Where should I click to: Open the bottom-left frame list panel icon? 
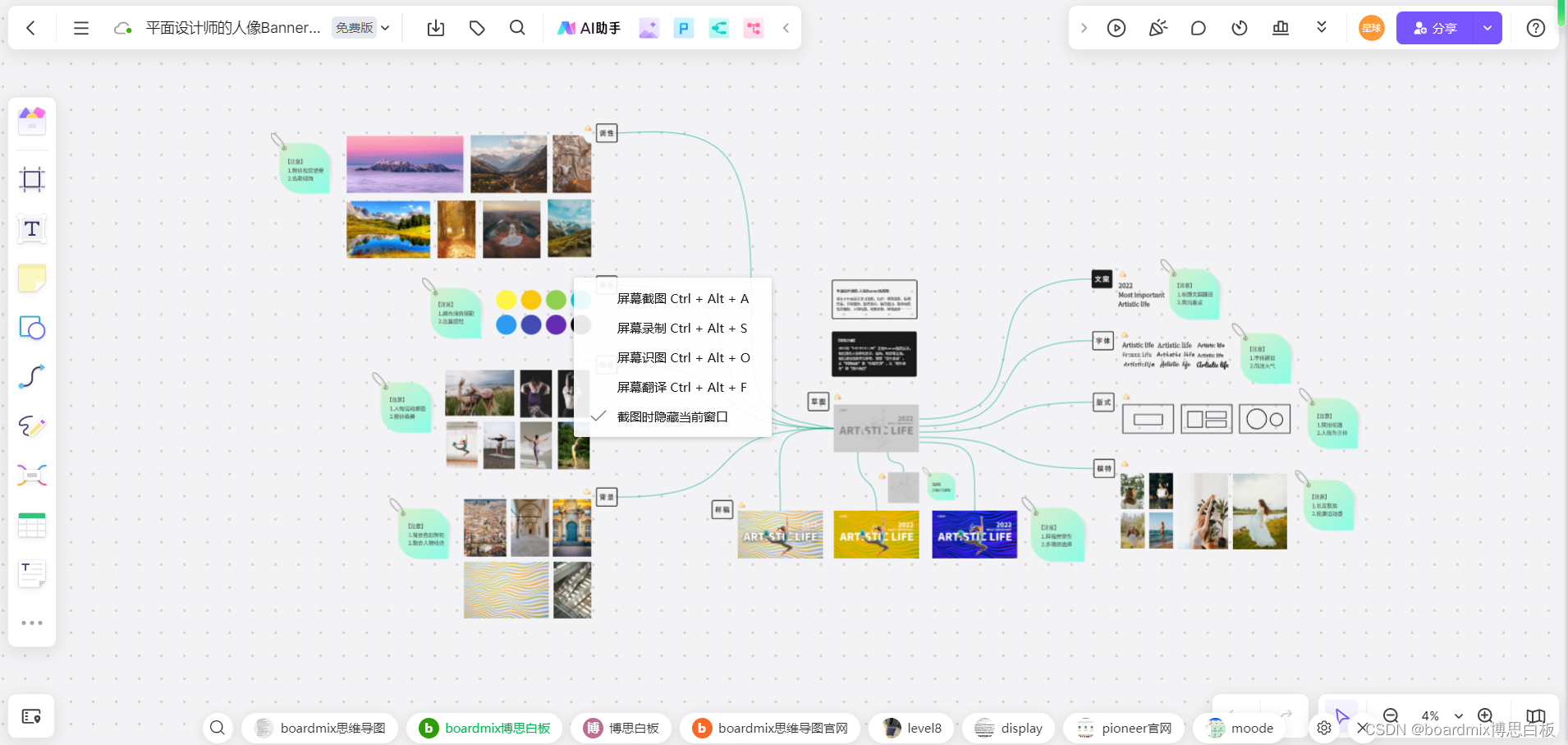(31, 716)
